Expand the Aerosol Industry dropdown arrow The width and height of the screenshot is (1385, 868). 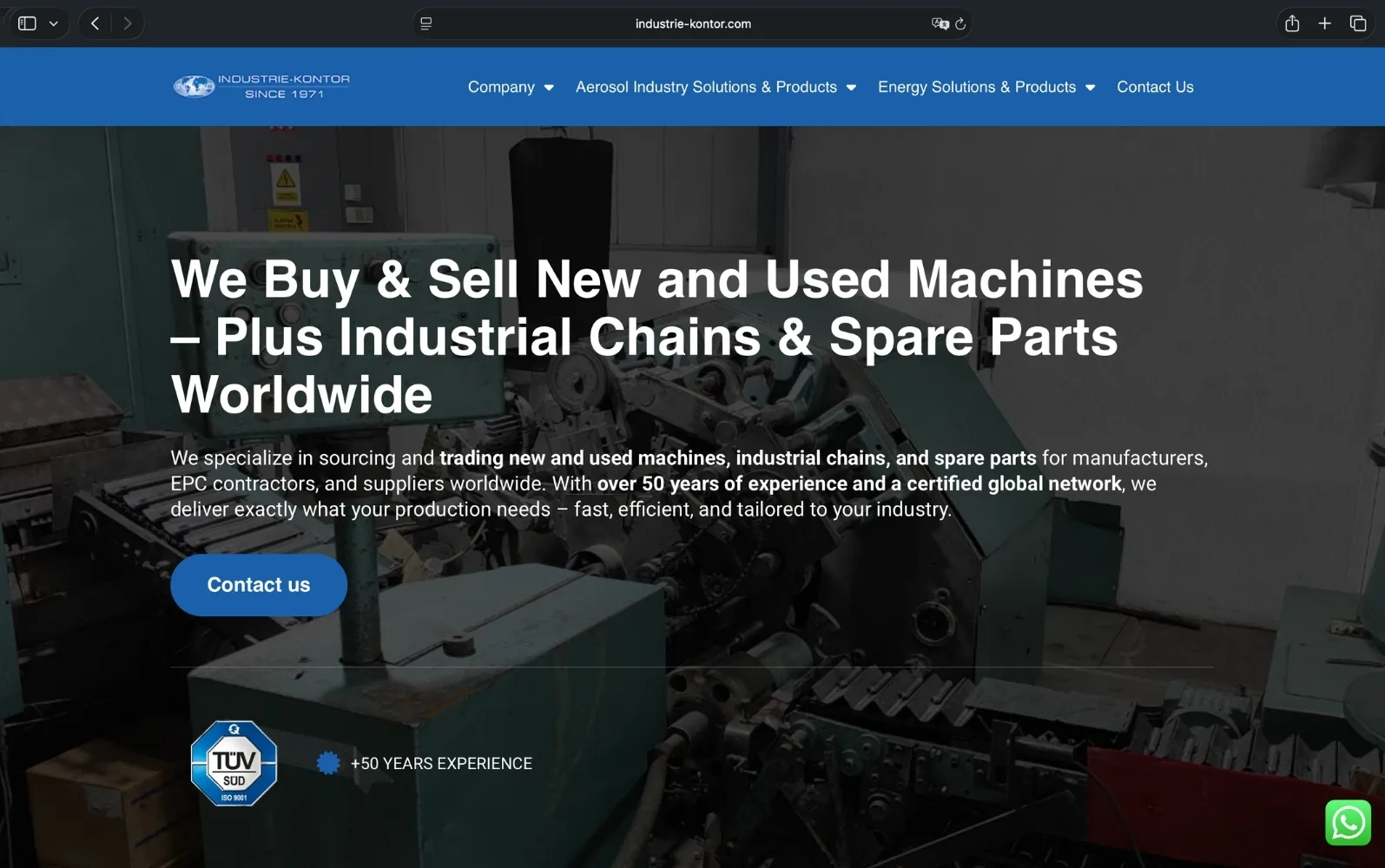[x=851, y=88]
